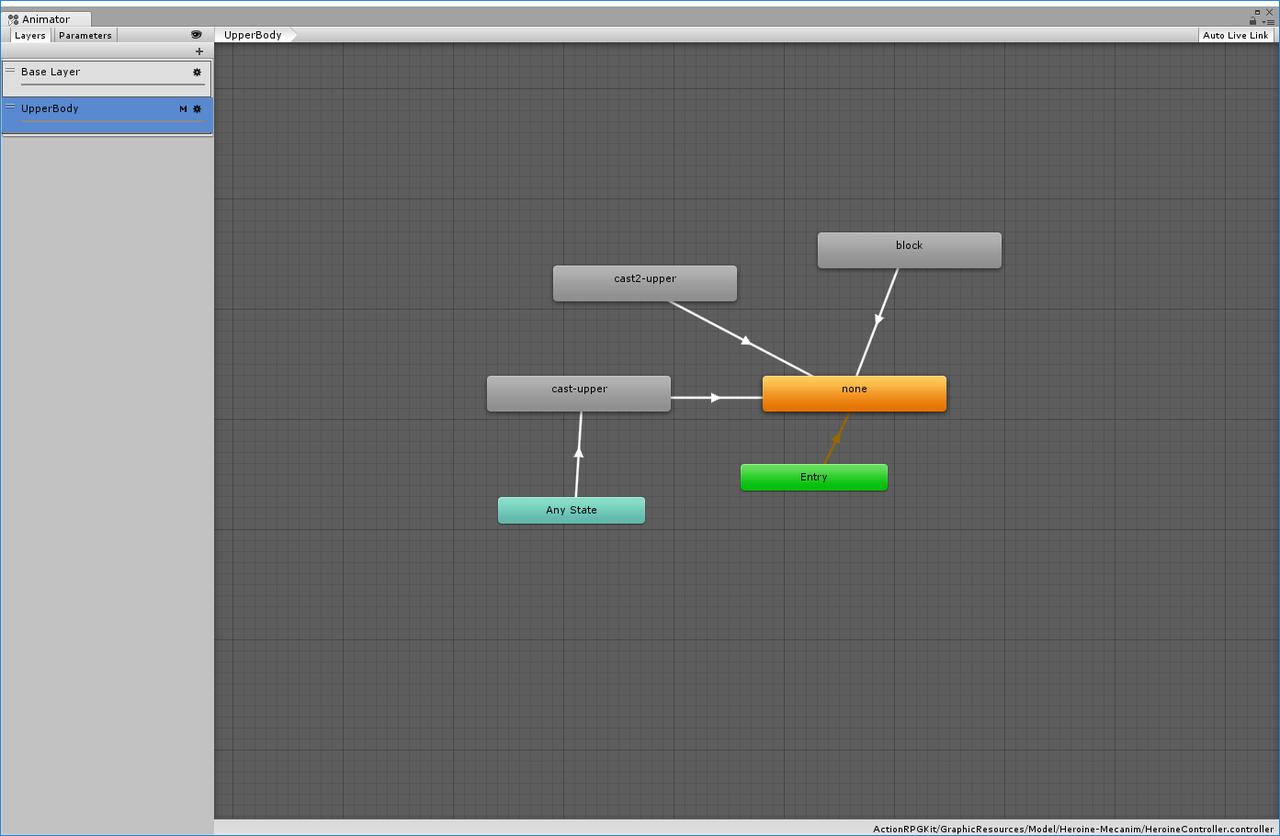The height and width of the screenshot is (836, 1280).
Task: Open the Base Layer settings gear
Action: click(196, 71)
